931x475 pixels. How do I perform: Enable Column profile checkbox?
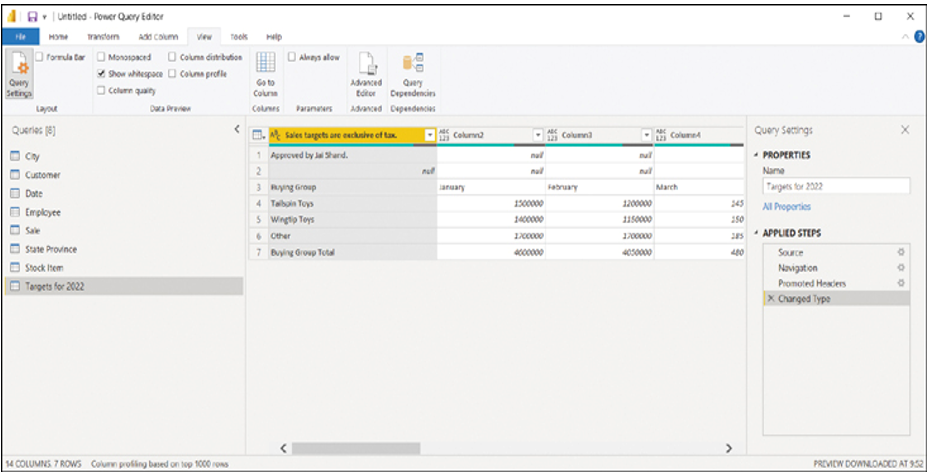(x=172, y=74)
